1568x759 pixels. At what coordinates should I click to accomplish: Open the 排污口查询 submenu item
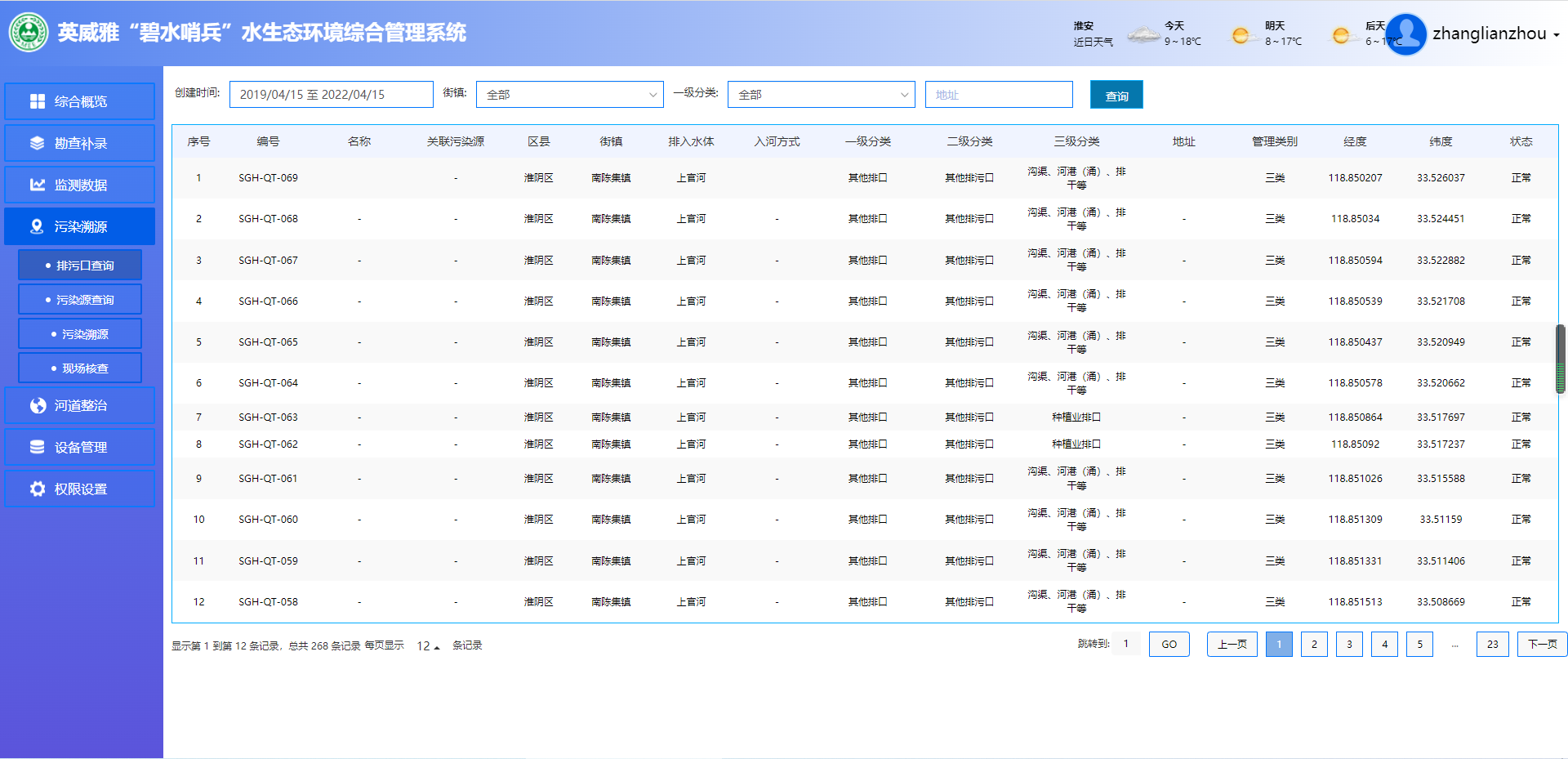tap(80, 266)
